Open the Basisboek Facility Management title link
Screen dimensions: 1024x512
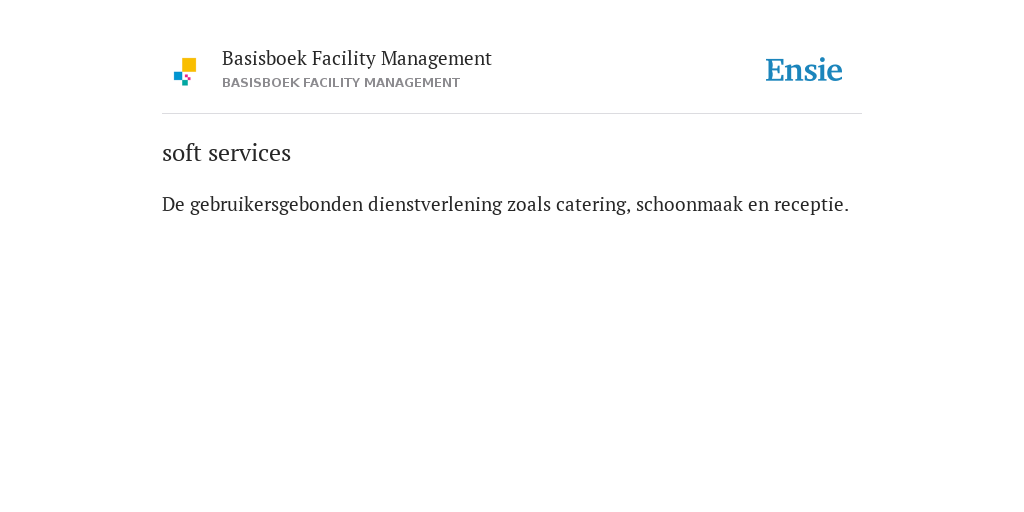(357, 59)
